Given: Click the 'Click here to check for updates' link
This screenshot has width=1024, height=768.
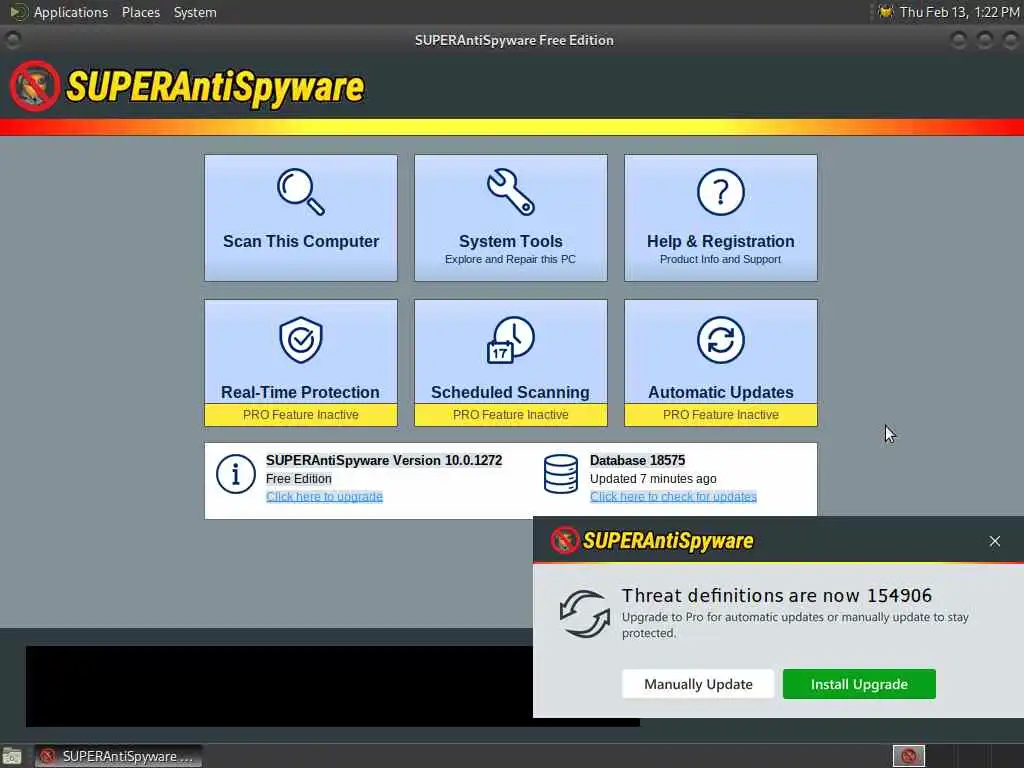Looking at the screenshot, I should (x=673, y=497).
